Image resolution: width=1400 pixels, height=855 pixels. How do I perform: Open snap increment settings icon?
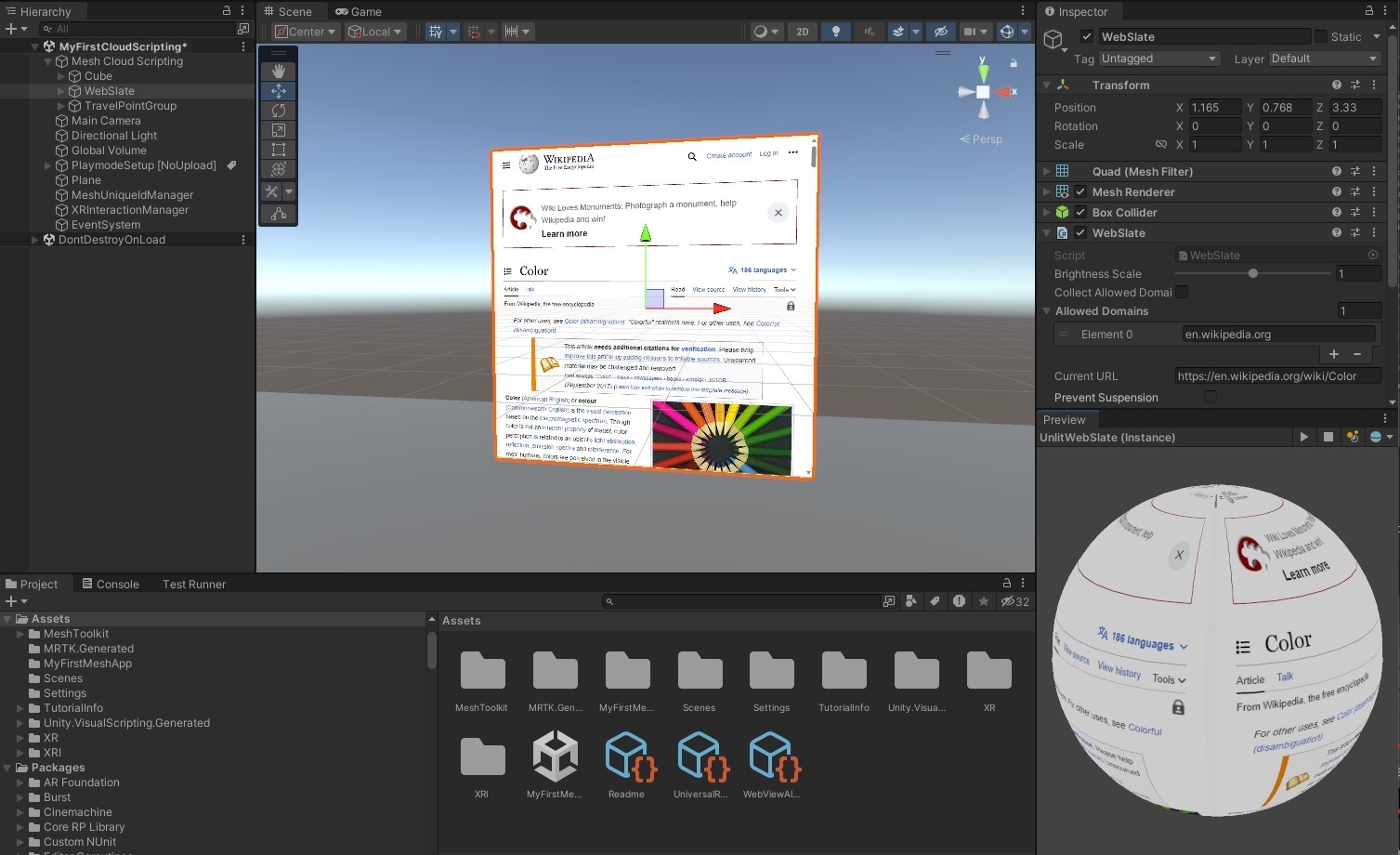[511, 32]
